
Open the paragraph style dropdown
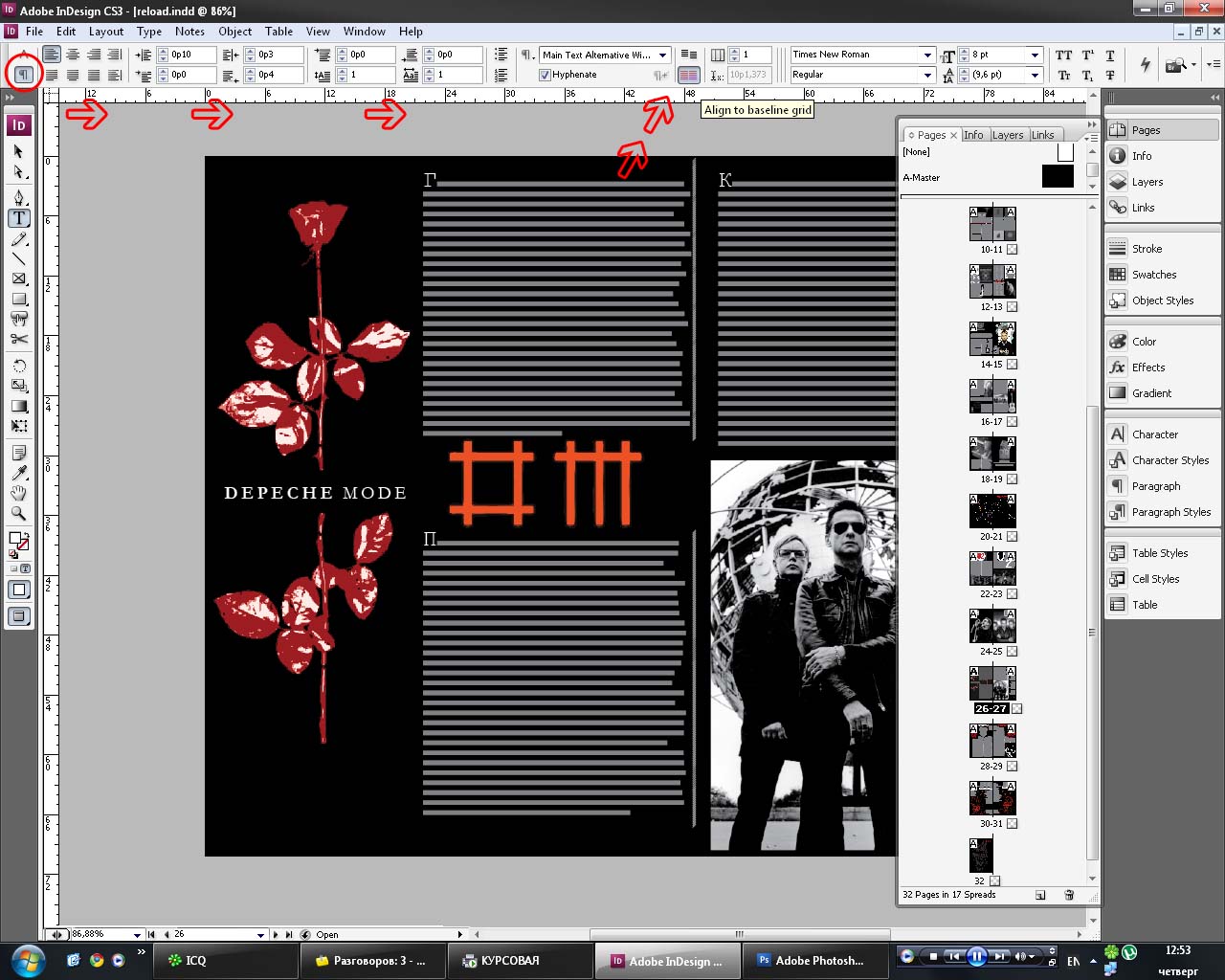[662, 56]
